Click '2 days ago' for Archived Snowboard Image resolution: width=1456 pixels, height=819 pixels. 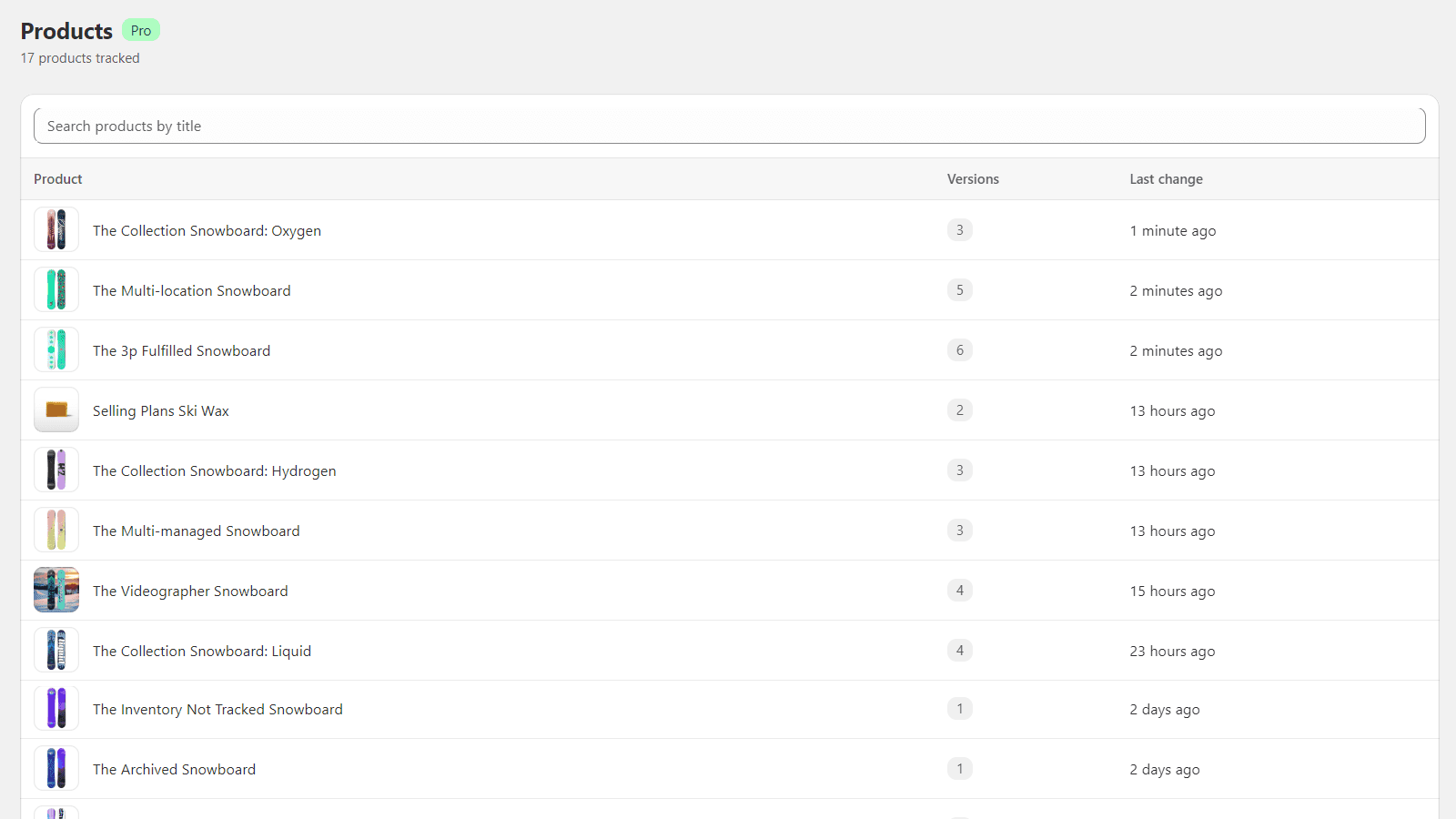pos(1165,769)
